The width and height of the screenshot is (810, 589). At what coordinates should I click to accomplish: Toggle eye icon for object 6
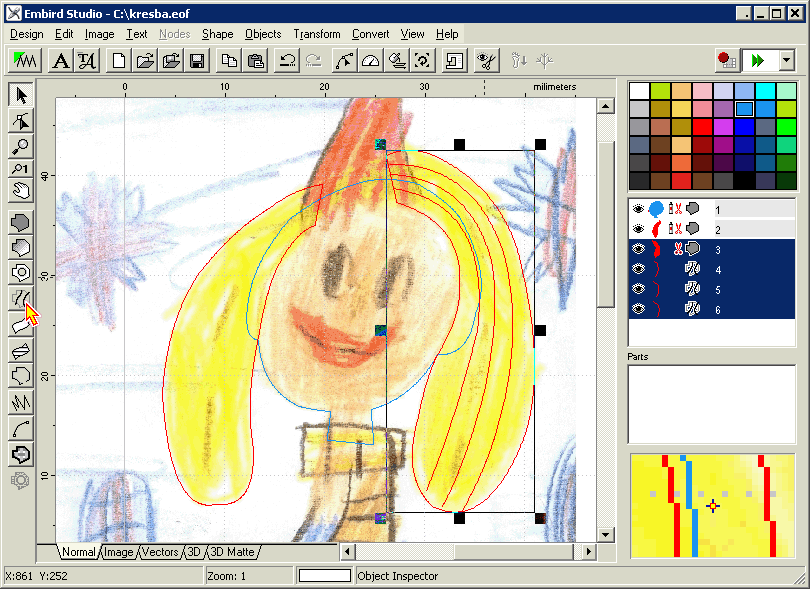point(638,309)
